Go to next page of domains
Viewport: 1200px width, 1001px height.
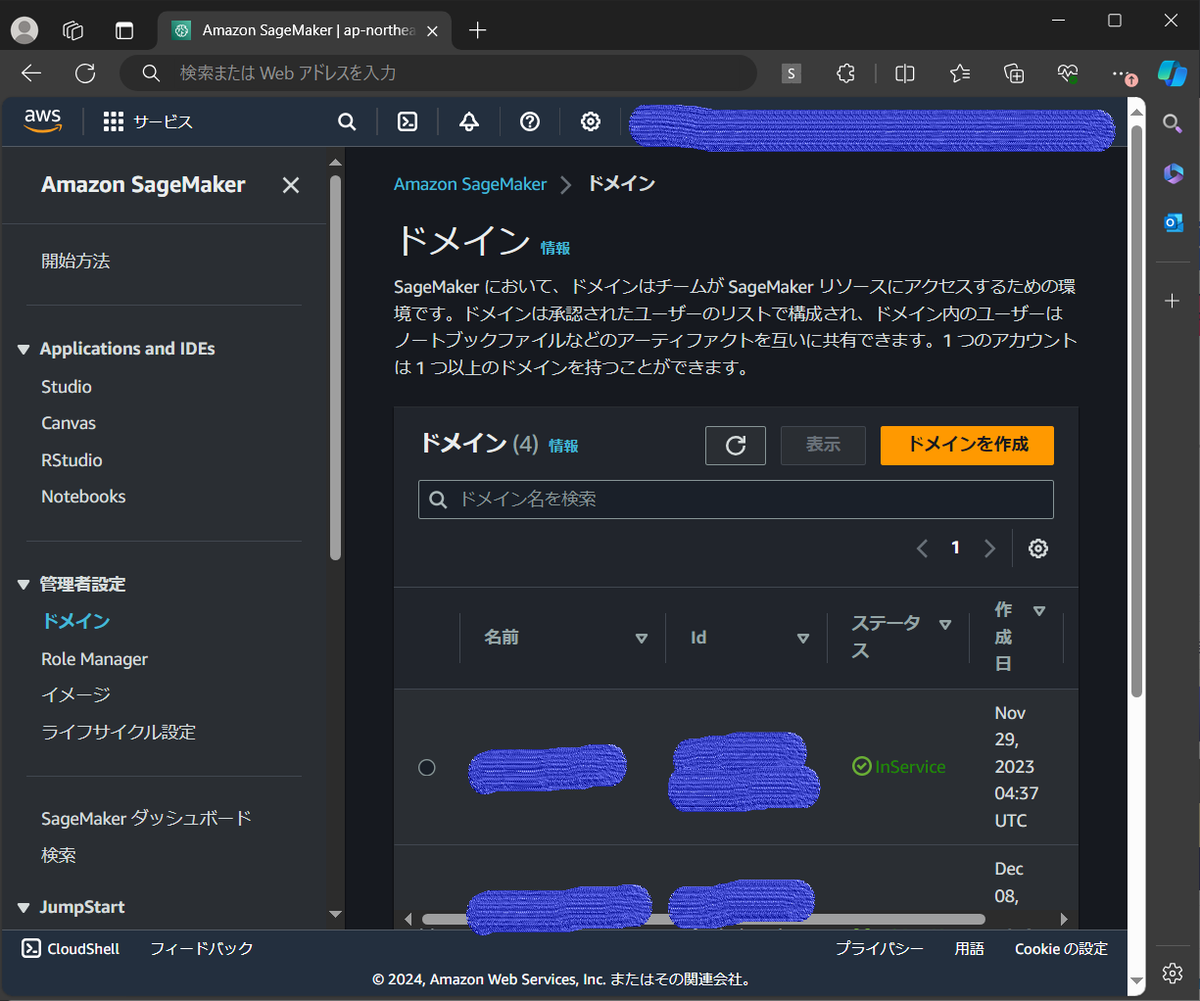pyautogui.click(x=990, y=548)
